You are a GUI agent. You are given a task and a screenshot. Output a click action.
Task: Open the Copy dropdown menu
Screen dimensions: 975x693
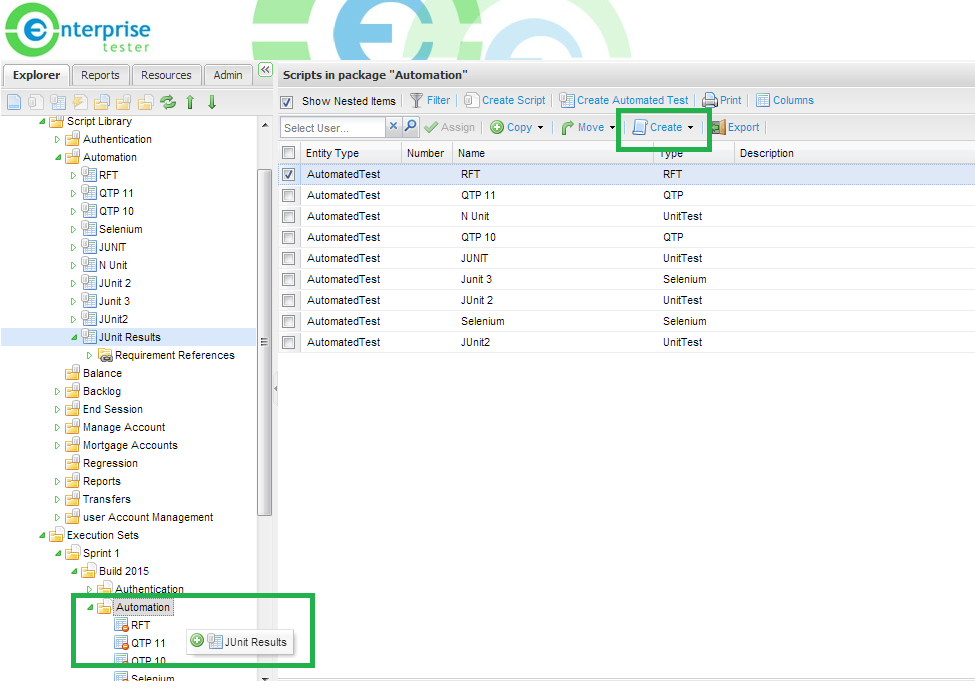517,127
